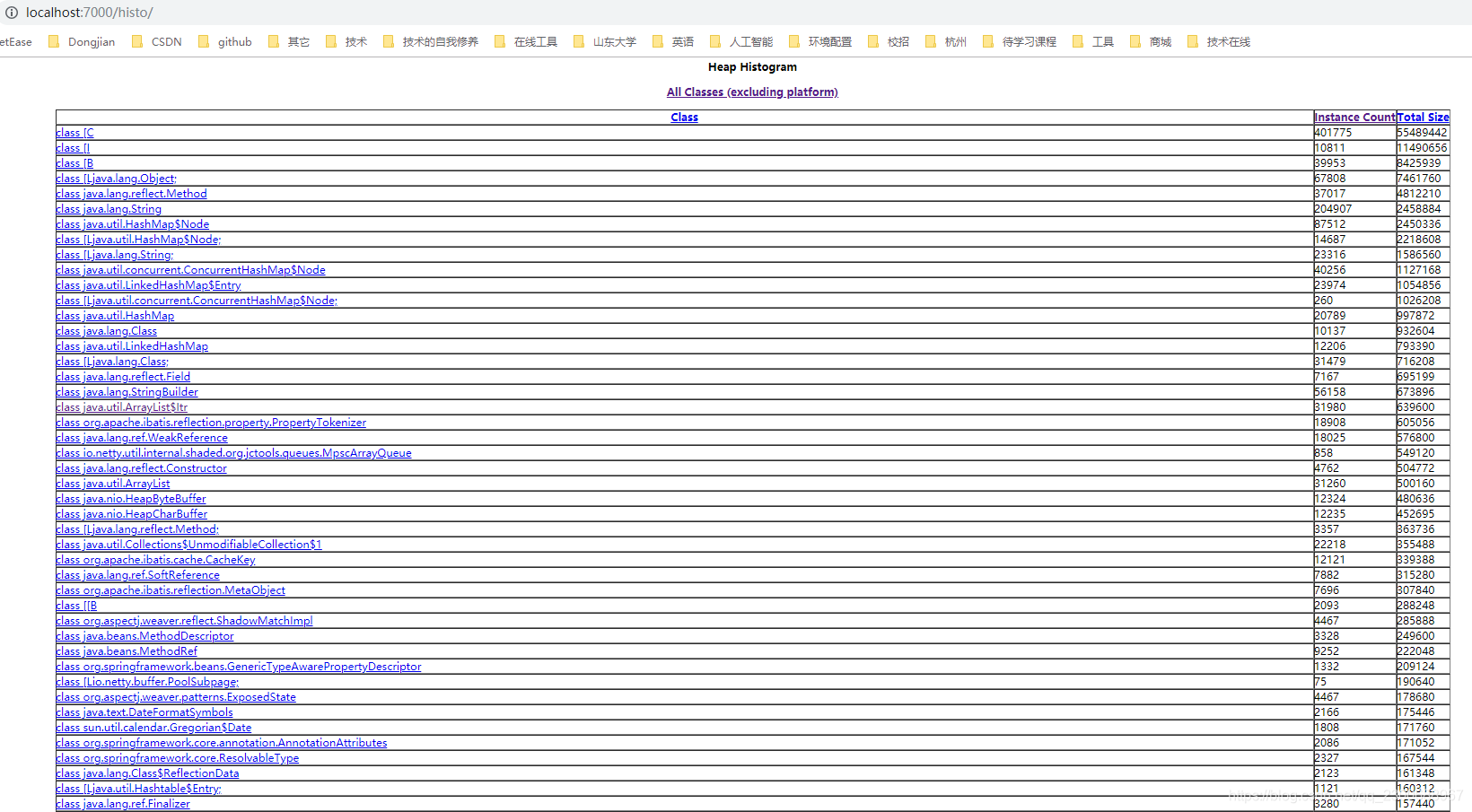Open the 环境配置 bookmark folder
Viewport: 1472px width, 812px height.
[820, 41]
